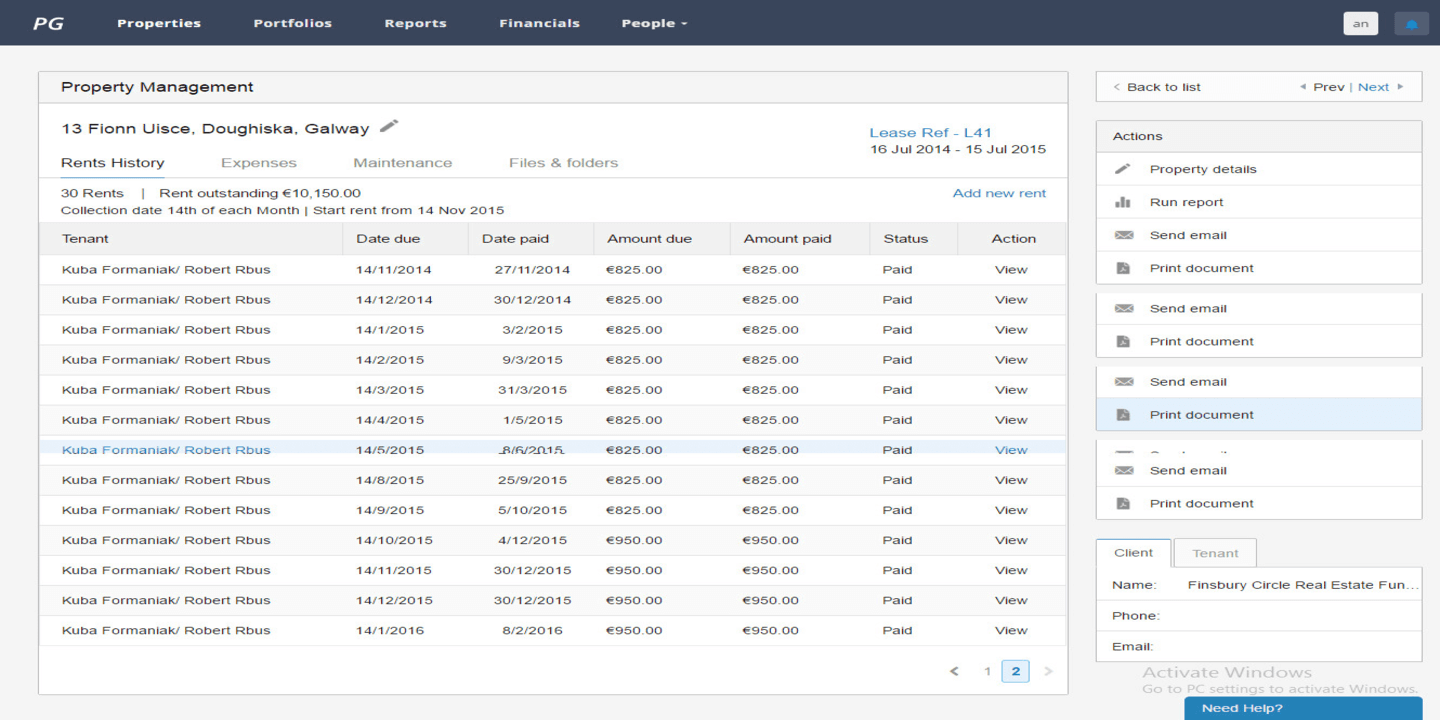Select the Tenant tab
This screenshot has height=720, width=1440.
point(1215,553)
